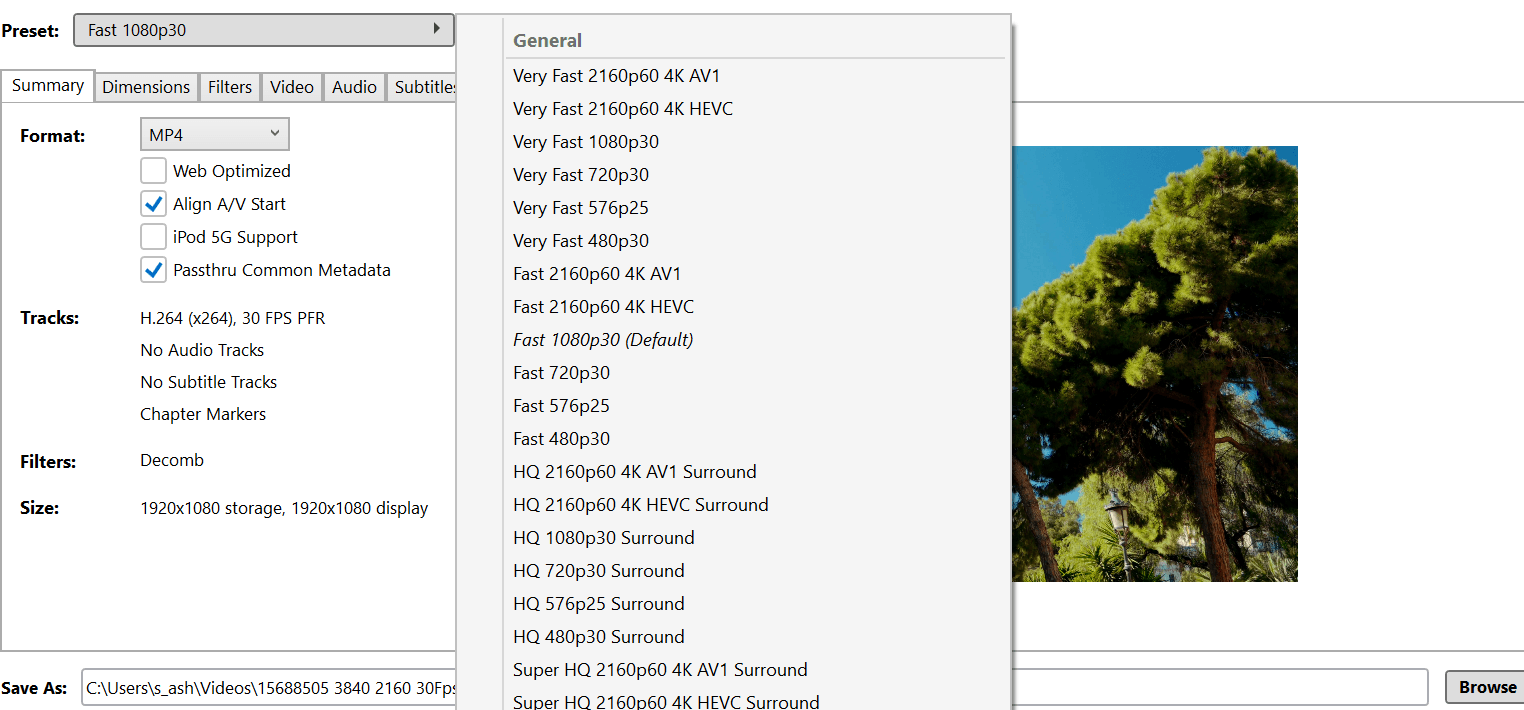This screenshot has height=710, width=1524.
Task: Open the Preset dropdown showing Fast 1080p30
Action: tap(264, 30)
